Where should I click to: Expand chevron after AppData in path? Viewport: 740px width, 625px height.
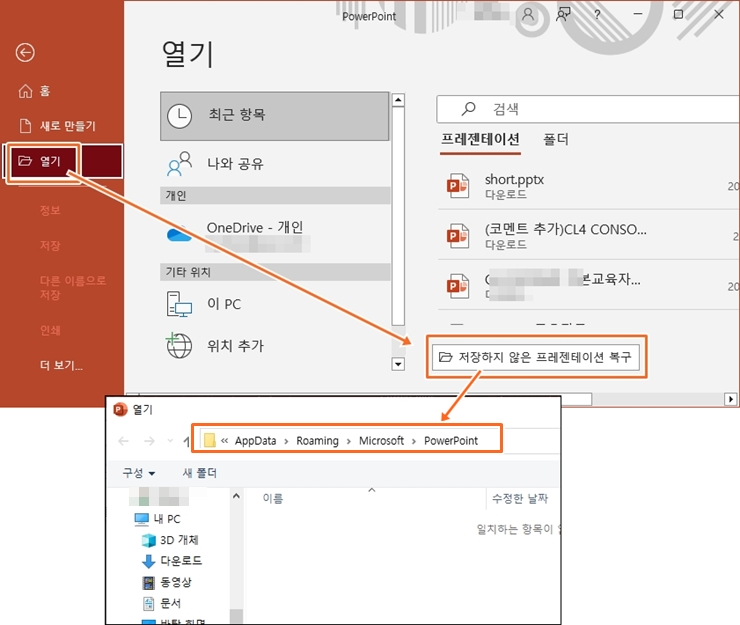(x=286, y=441)
